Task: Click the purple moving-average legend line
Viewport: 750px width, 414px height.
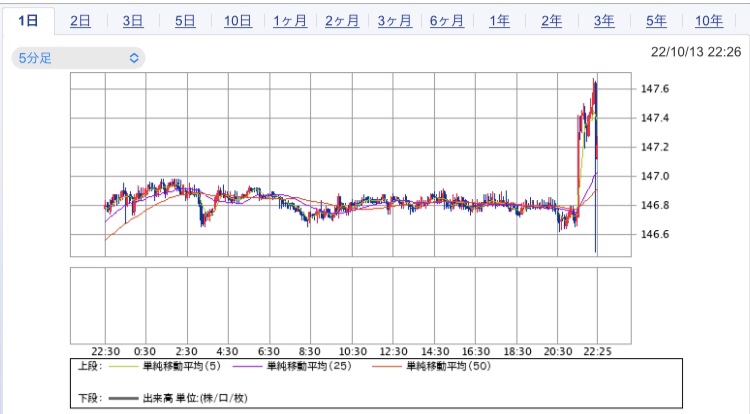Action: pyautogui.click(x=247, y=367)
